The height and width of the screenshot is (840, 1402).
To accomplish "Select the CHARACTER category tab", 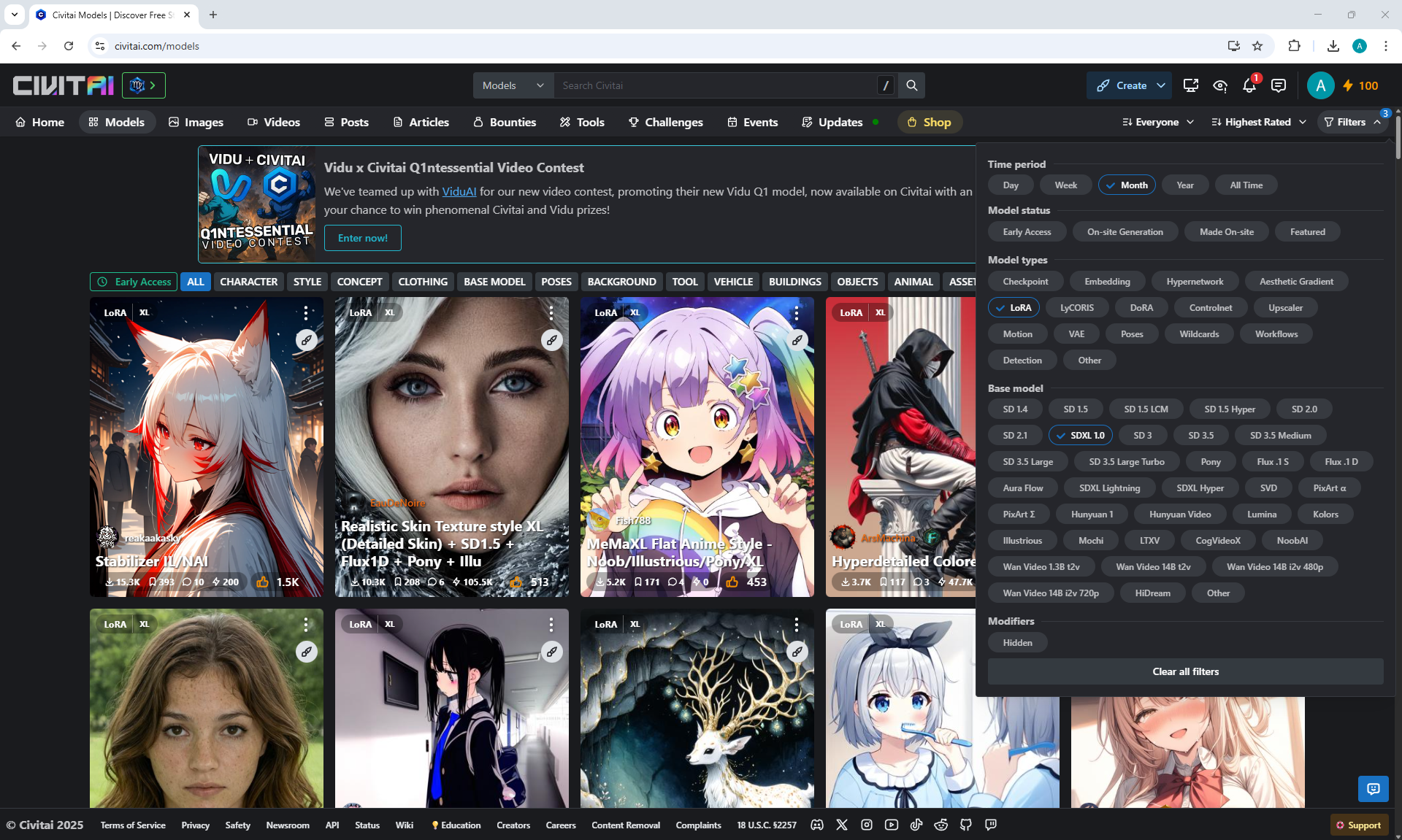I will (x=248, y=282).
